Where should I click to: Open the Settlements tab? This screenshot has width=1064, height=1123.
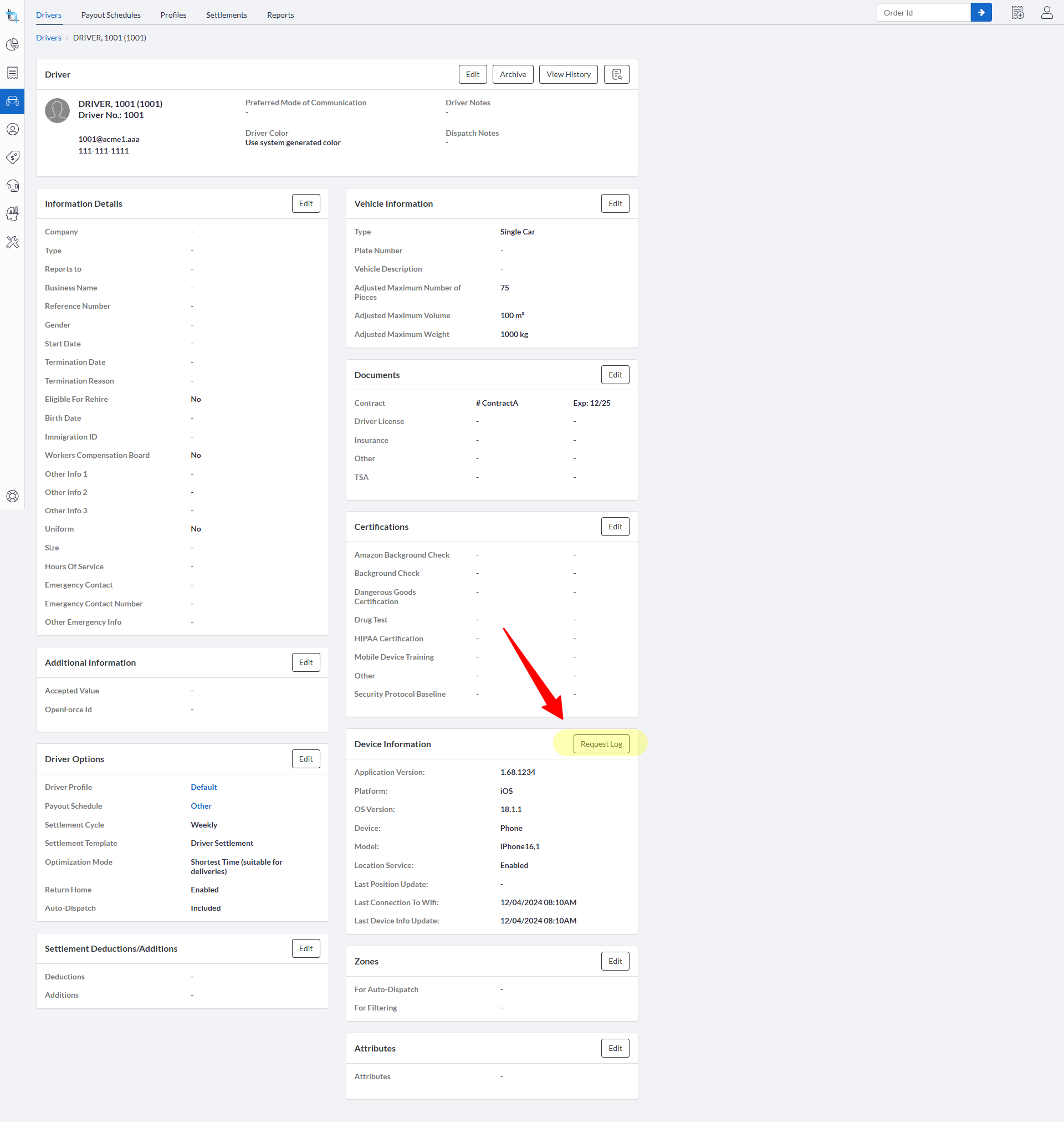[x=226, y=16]
